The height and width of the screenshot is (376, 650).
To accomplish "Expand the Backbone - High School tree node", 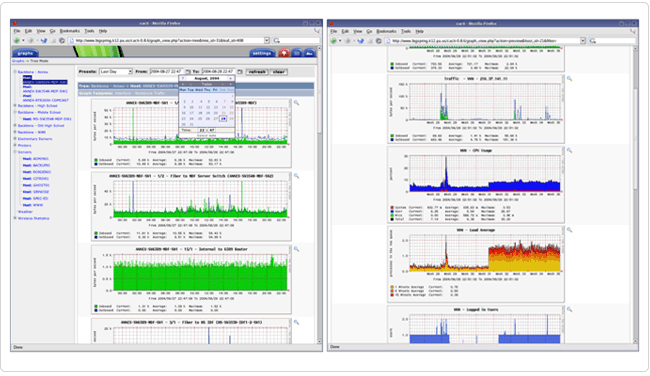I will coord(15,106).
